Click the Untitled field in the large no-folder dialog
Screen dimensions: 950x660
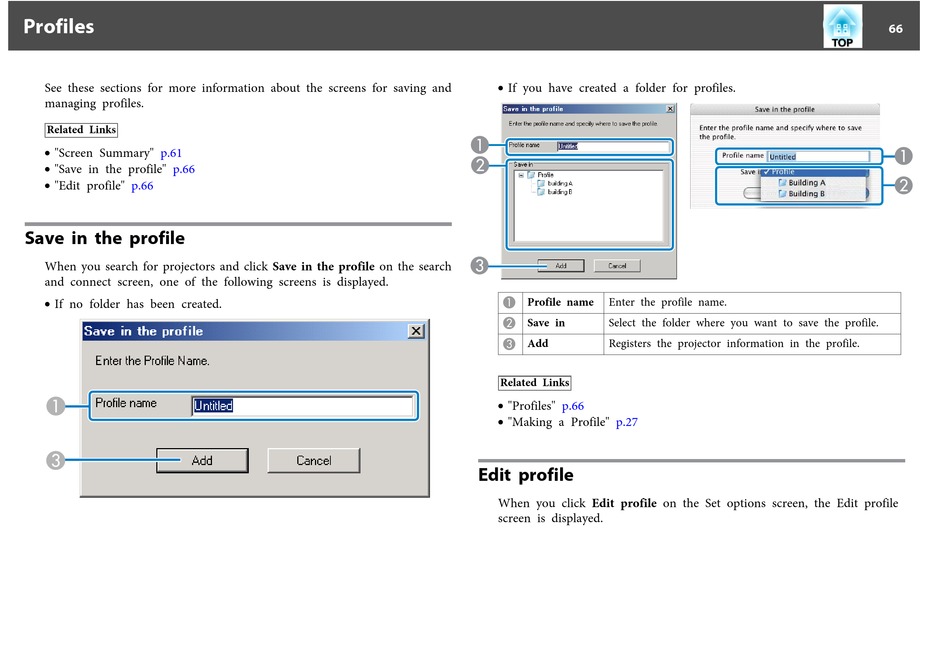[302, 405]
